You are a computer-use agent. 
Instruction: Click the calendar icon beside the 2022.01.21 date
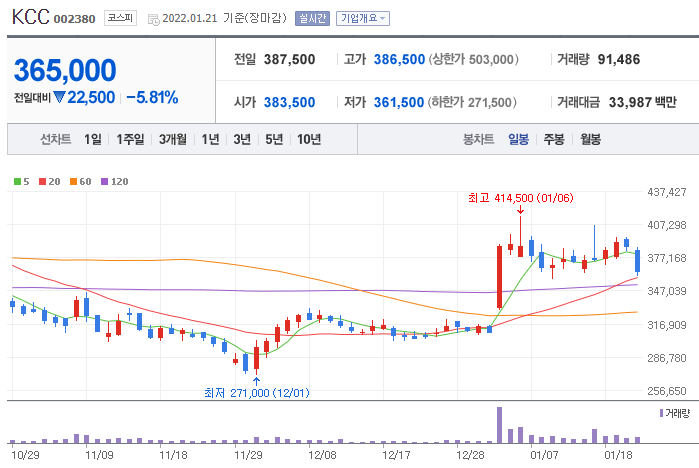point(153,20)
